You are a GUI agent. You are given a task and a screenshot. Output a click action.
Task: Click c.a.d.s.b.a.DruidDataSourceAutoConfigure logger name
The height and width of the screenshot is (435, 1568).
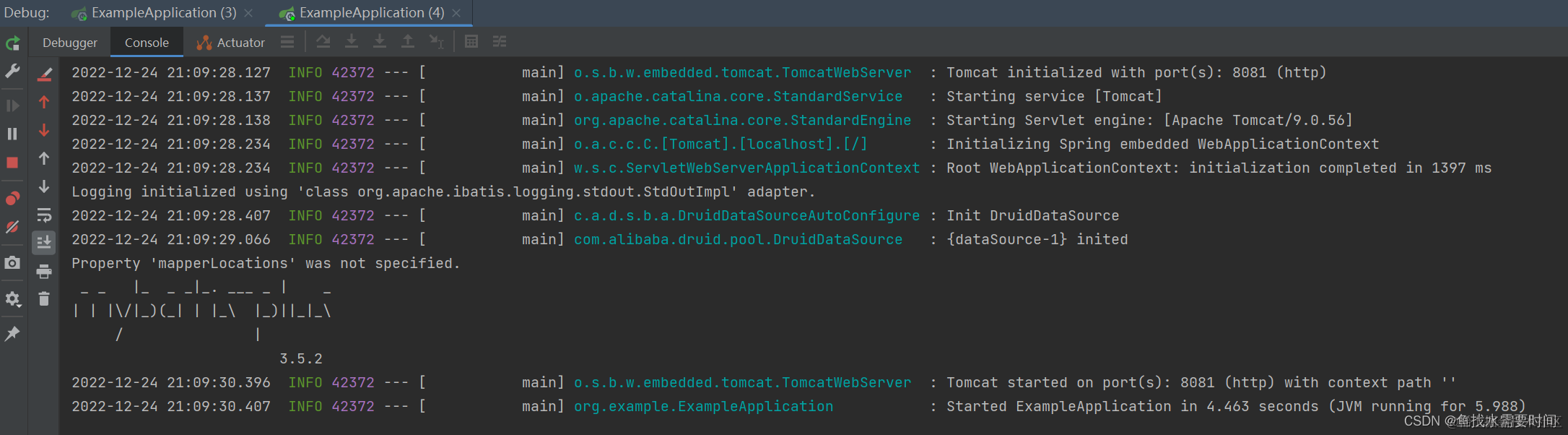pyautogui.click(x=747, y=215)
